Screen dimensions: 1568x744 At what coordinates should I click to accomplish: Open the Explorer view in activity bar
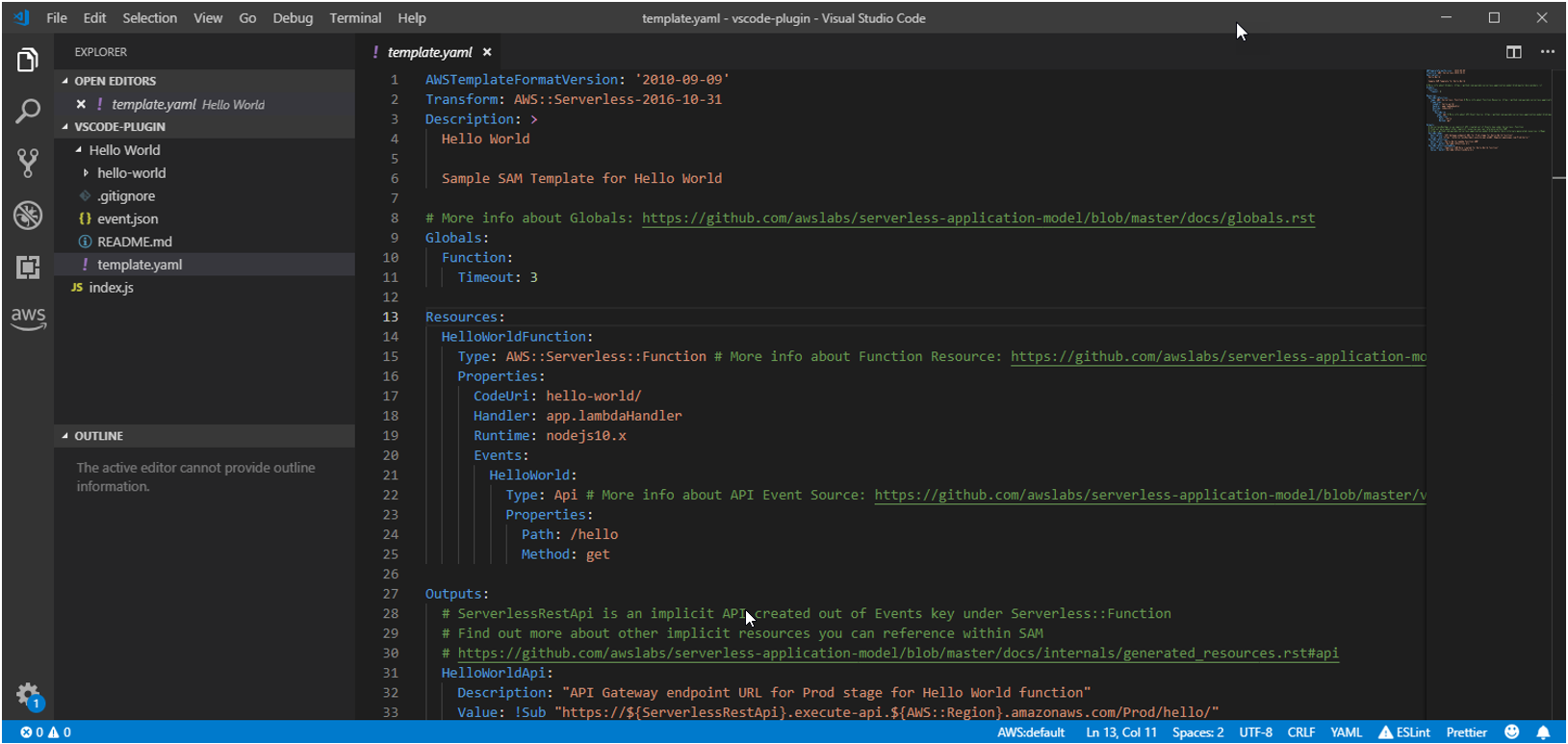[28, 61]
